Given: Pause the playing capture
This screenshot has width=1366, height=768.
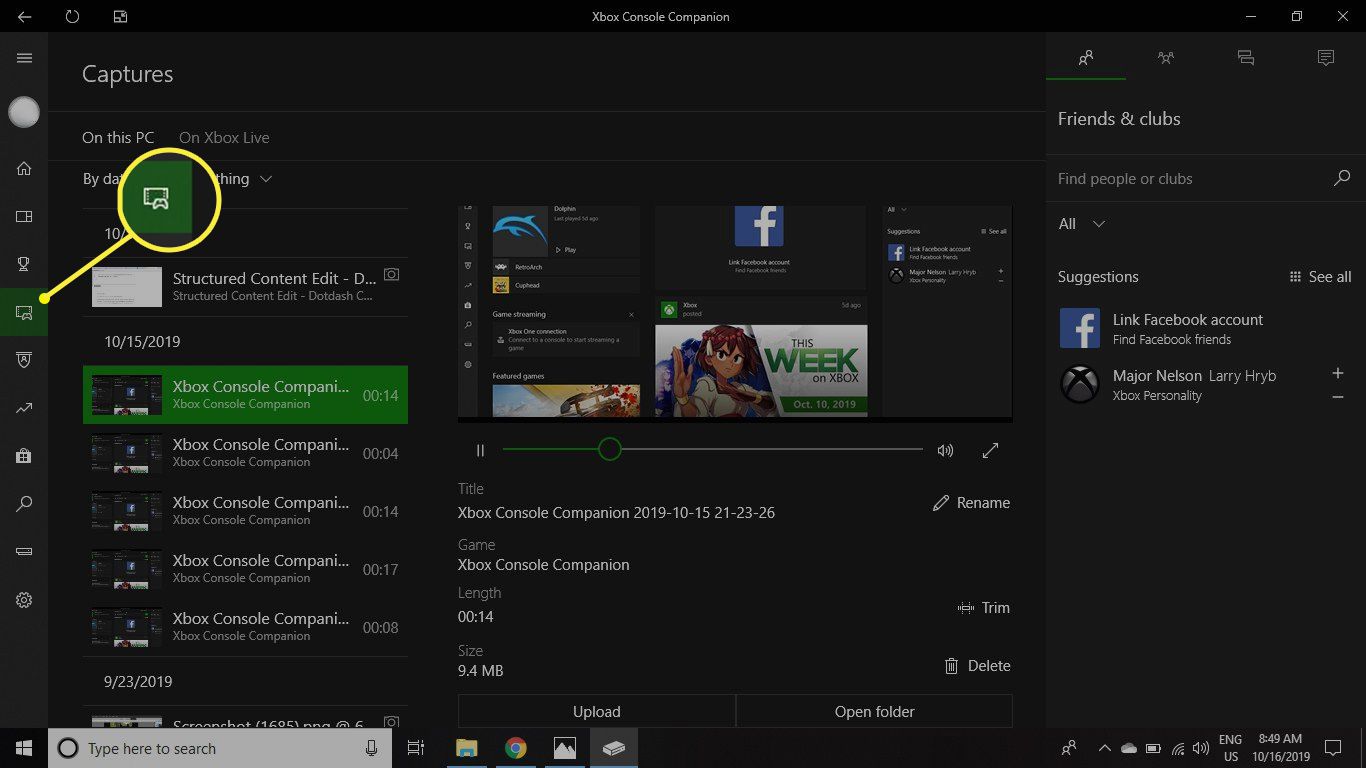Looking at the screenshot, I should [x=480, y=451].
